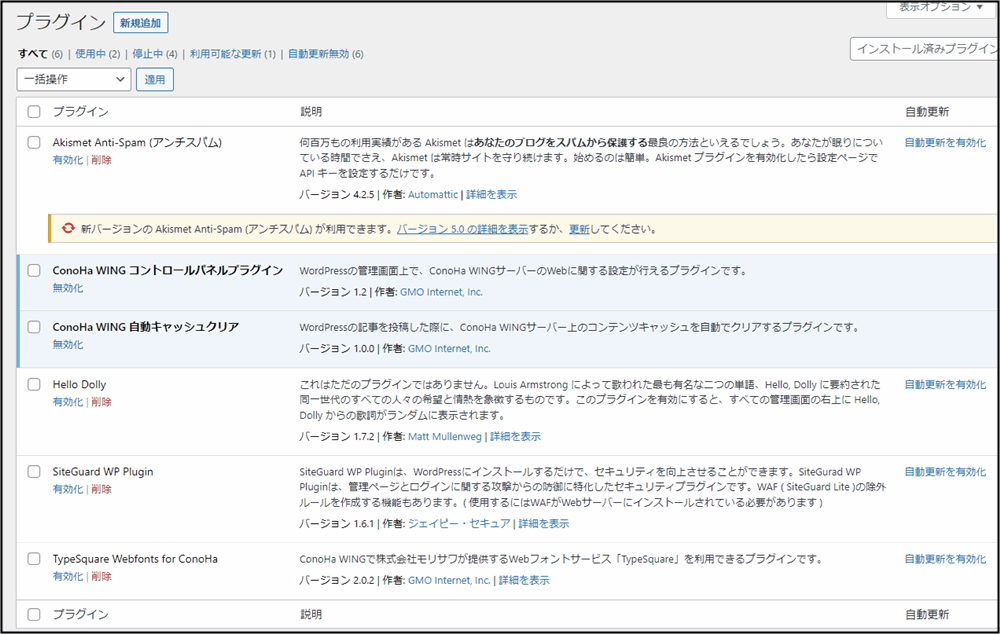Click the Hello Dolly plugin name
This screenshot has width=1000, height=634.
click(79, 384)
